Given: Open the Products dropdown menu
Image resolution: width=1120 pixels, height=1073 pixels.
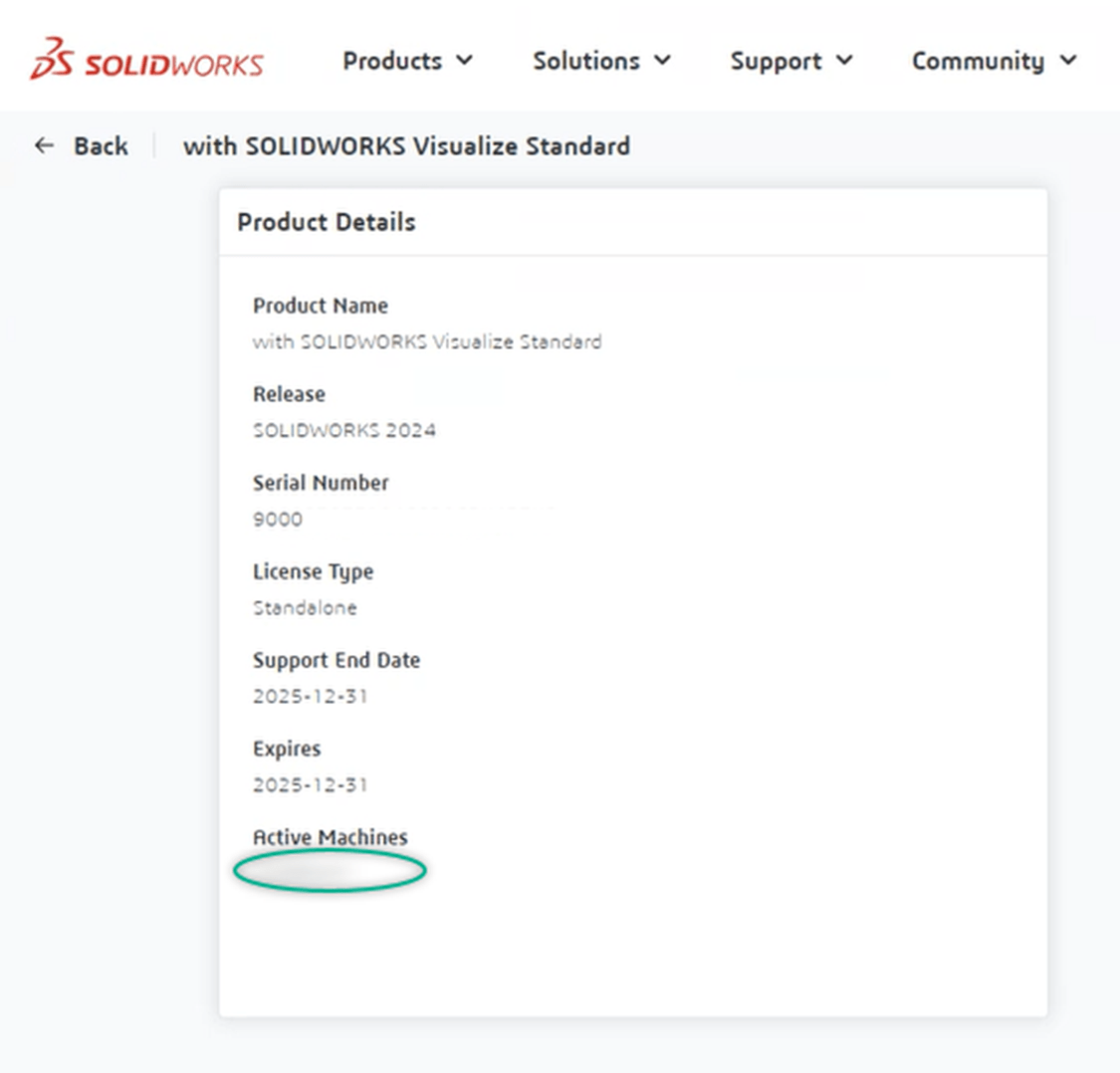Looking at the screenshot, I should 392,62.
